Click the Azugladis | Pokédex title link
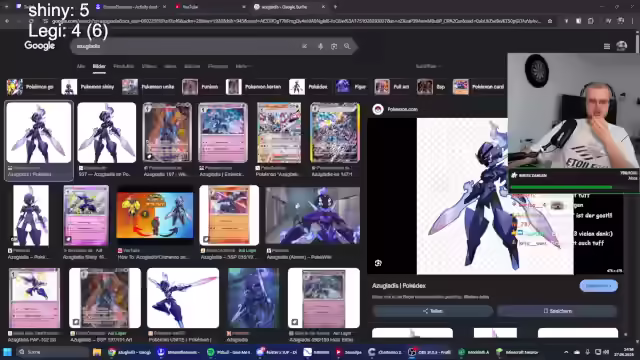The image size is (640, 360). tap(399, 286)
